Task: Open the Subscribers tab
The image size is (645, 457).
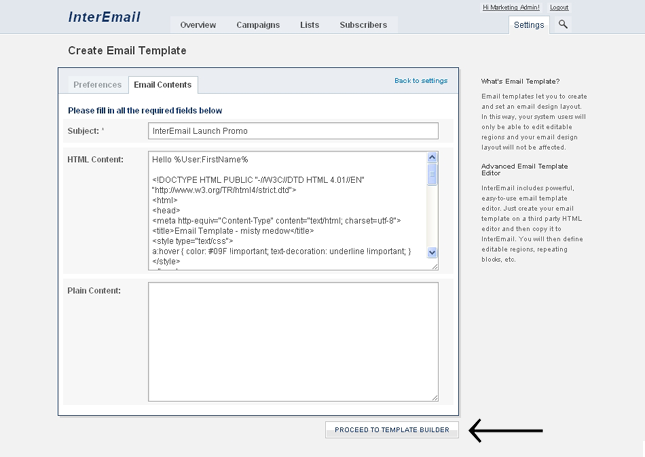Action: click(x=364, y=25)
